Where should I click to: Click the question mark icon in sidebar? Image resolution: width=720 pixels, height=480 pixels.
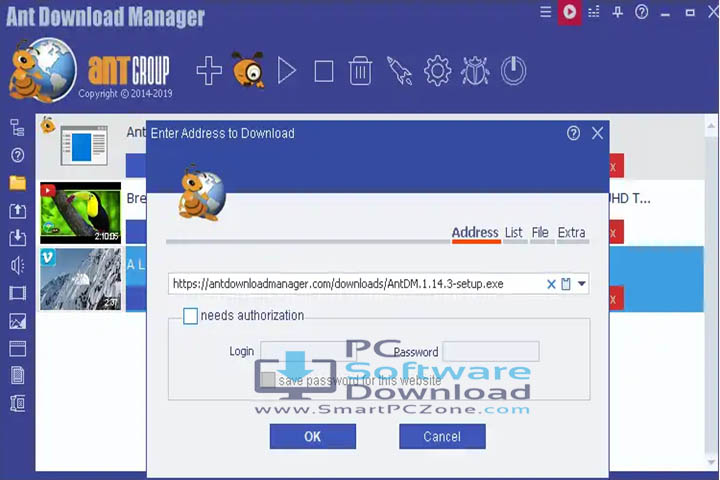click(17, 155)
